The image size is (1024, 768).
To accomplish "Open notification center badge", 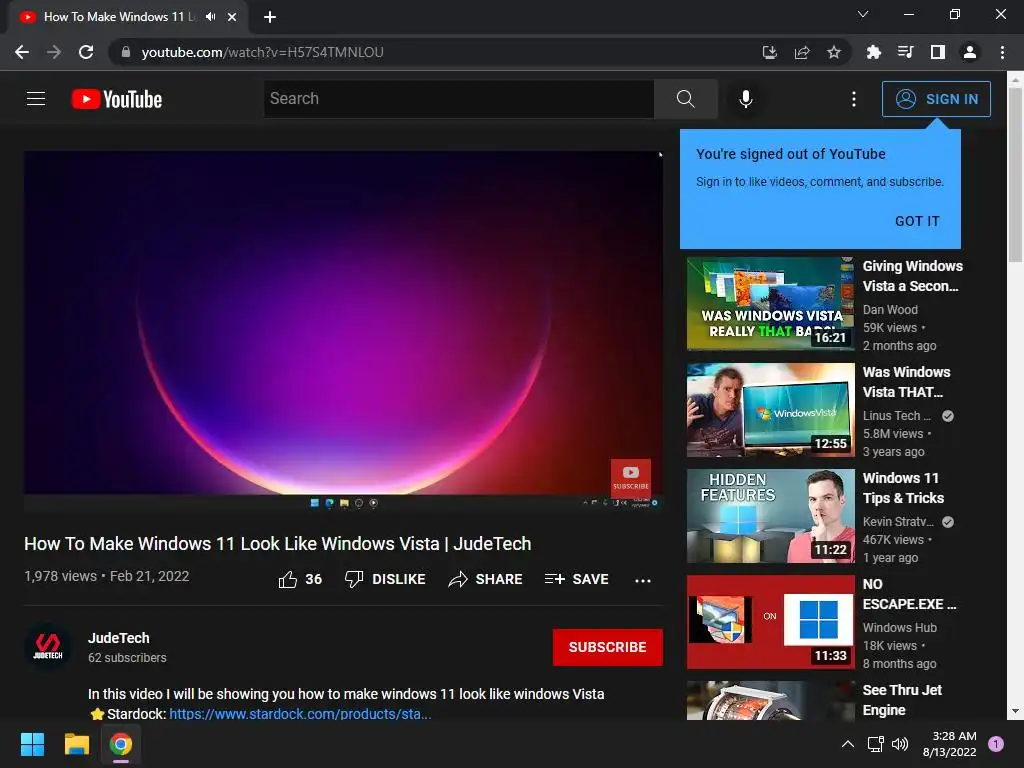I will pyautogui.click(x=996, y=744).
